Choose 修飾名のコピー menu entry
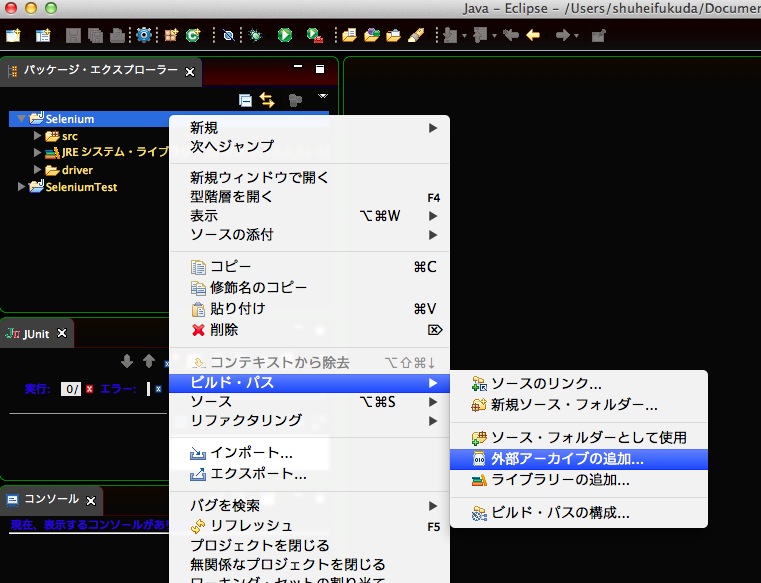 pos(309,287)
